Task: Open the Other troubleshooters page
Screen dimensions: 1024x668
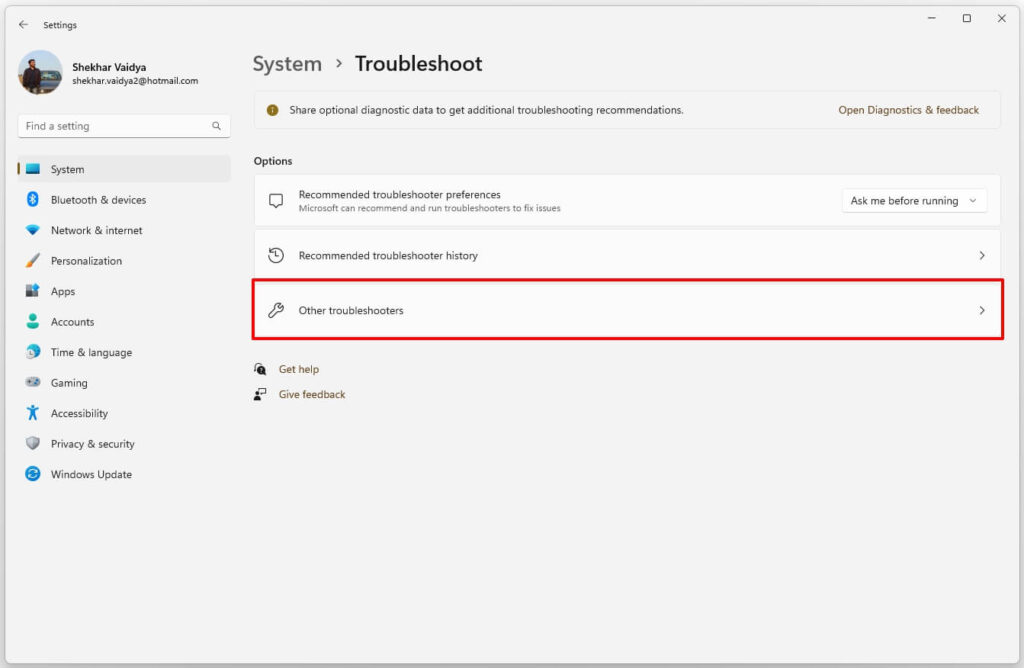Action: (x=628, y=310)
